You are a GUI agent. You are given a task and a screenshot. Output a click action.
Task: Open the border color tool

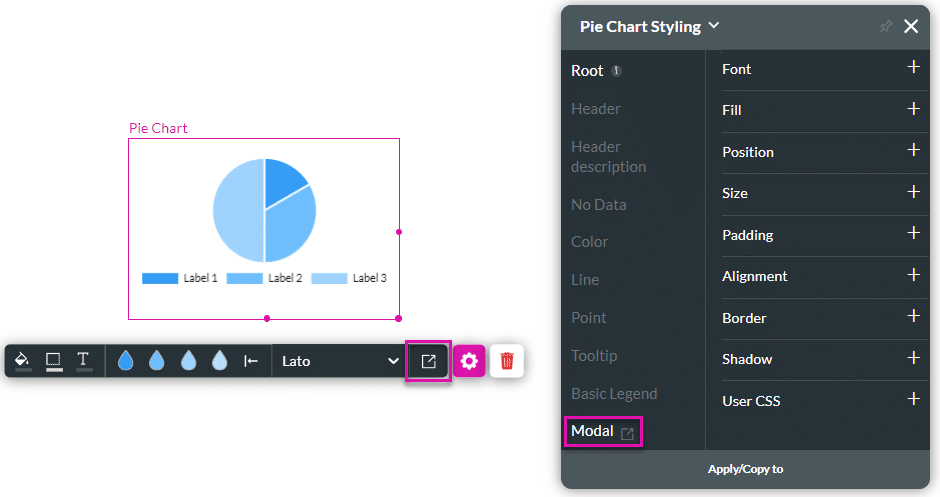53,360
